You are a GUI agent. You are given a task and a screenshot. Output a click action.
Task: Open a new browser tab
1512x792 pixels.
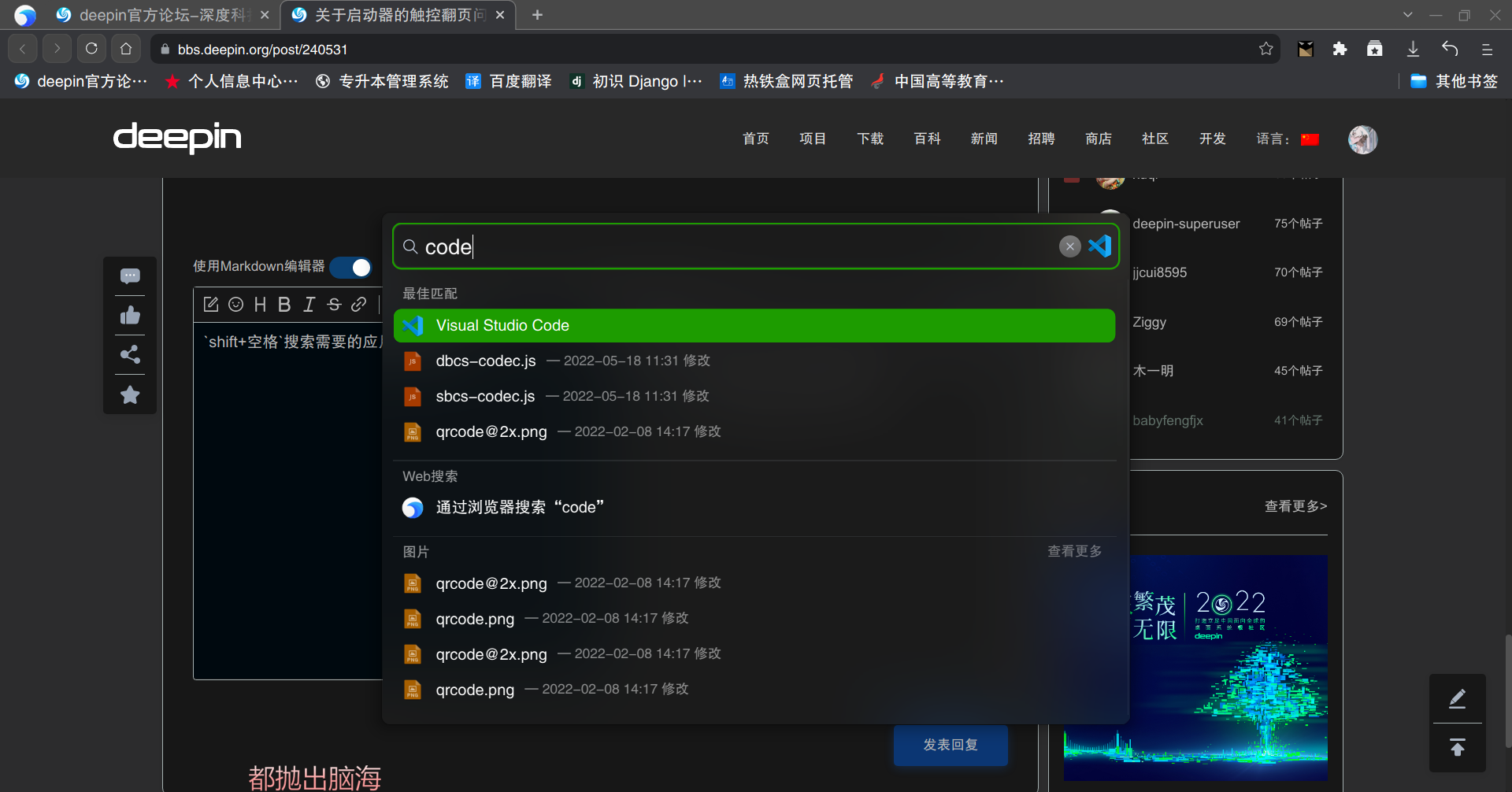[x=537, y=15]
